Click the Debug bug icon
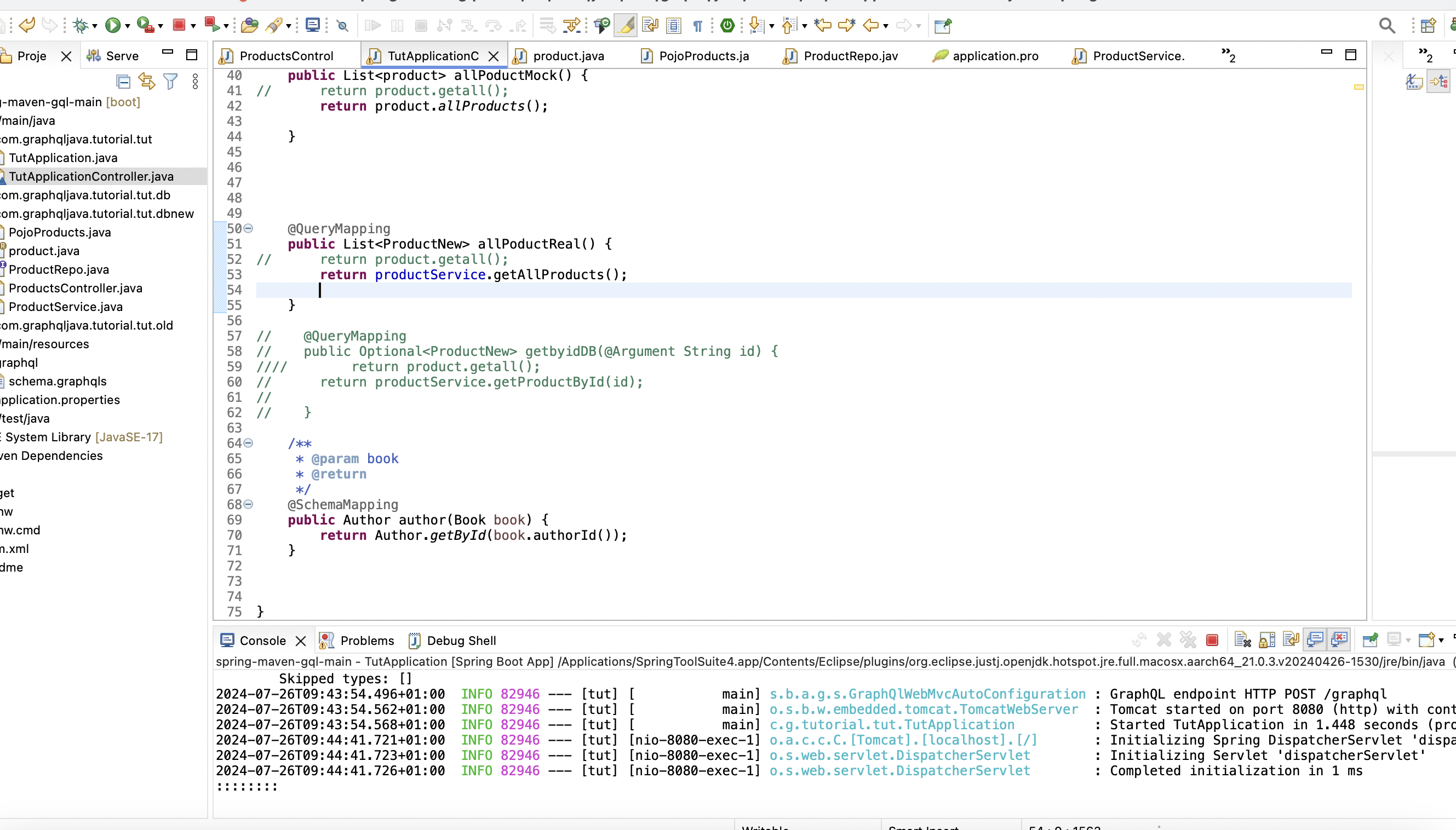 (x=81, y=26)
